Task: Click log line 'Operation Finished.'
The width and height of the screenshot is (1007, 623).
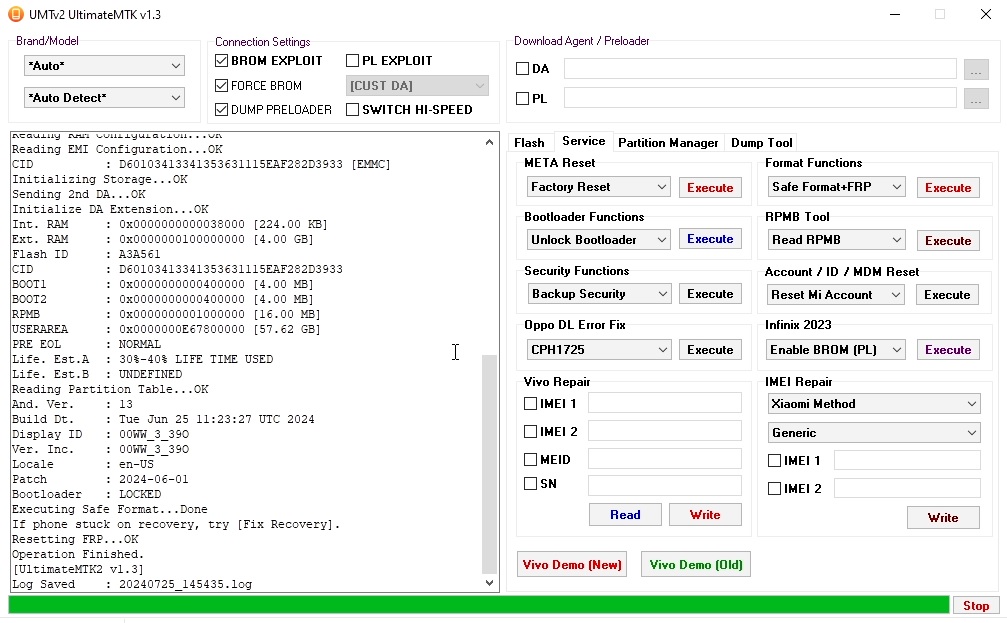Action: pyautogui.click(x=78, y=554)
